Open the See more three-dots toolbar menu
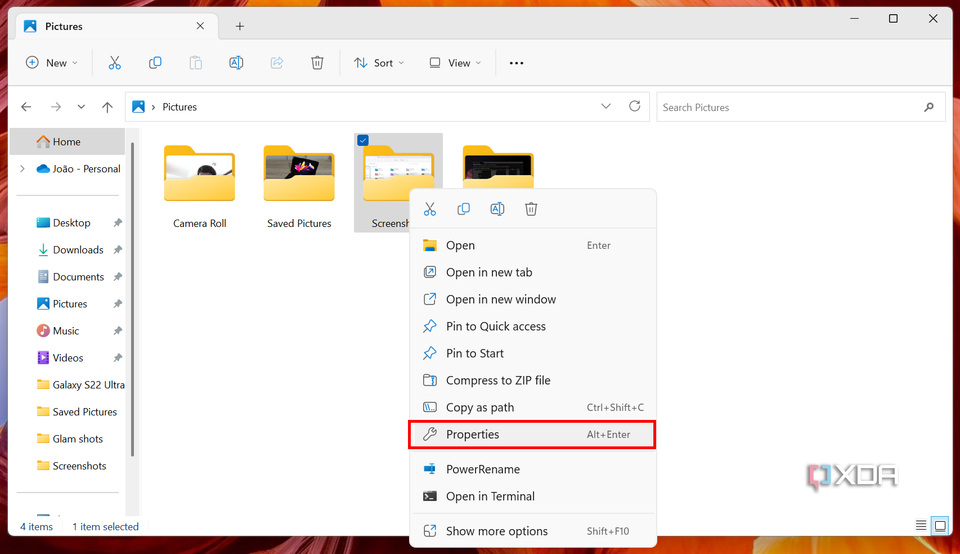 [516, 63]
